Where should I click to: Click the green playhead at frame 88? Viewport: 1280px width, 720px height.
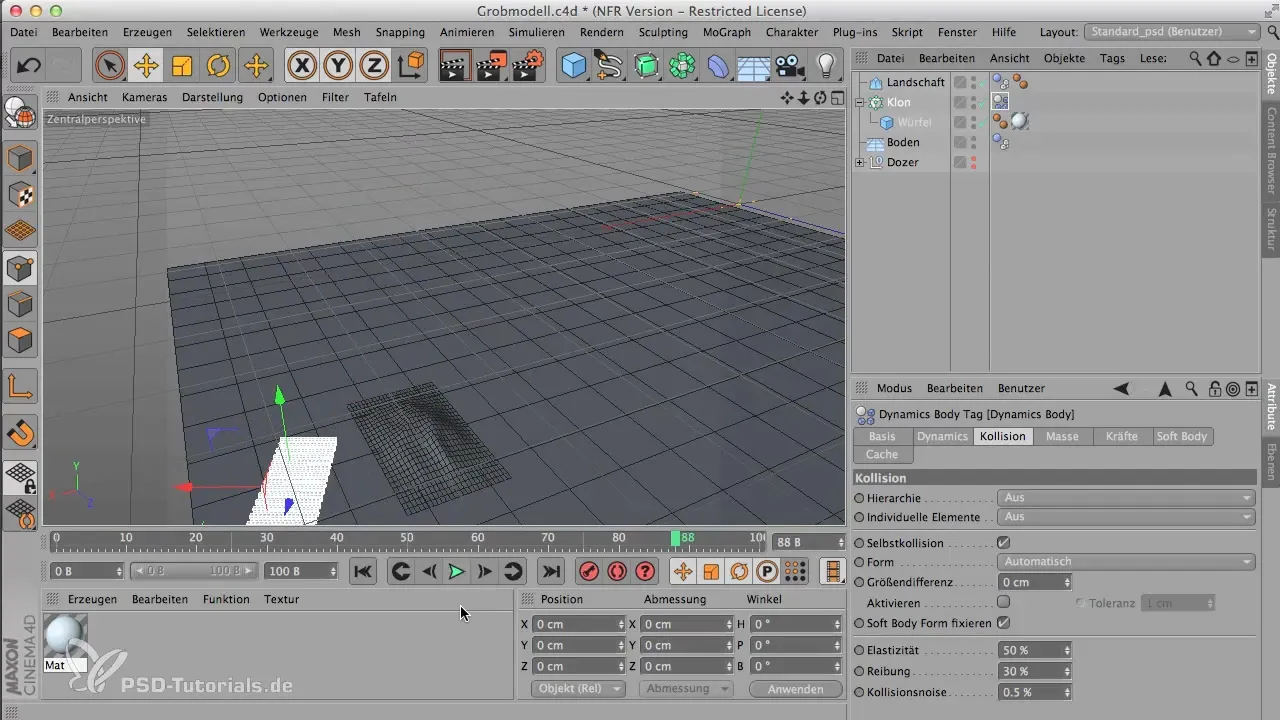coord(675,539)
